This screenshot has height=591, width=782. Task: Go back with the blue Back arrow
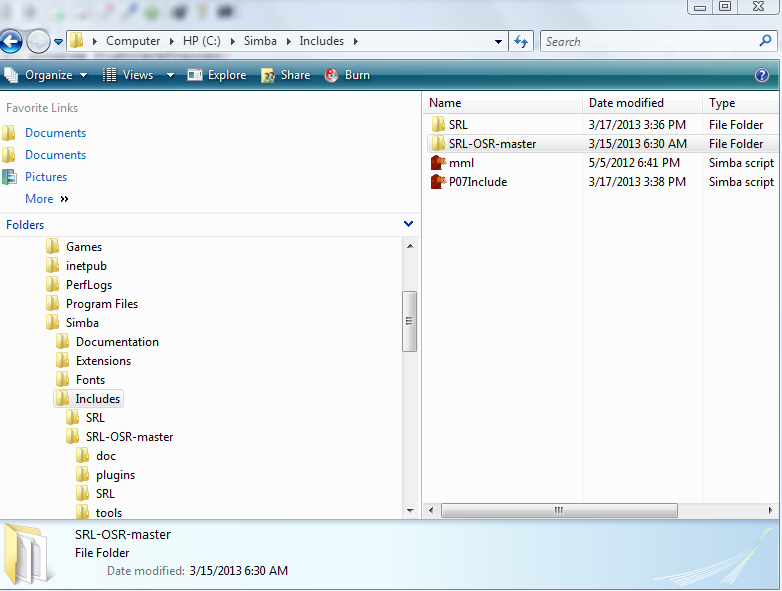pos(11,41)
